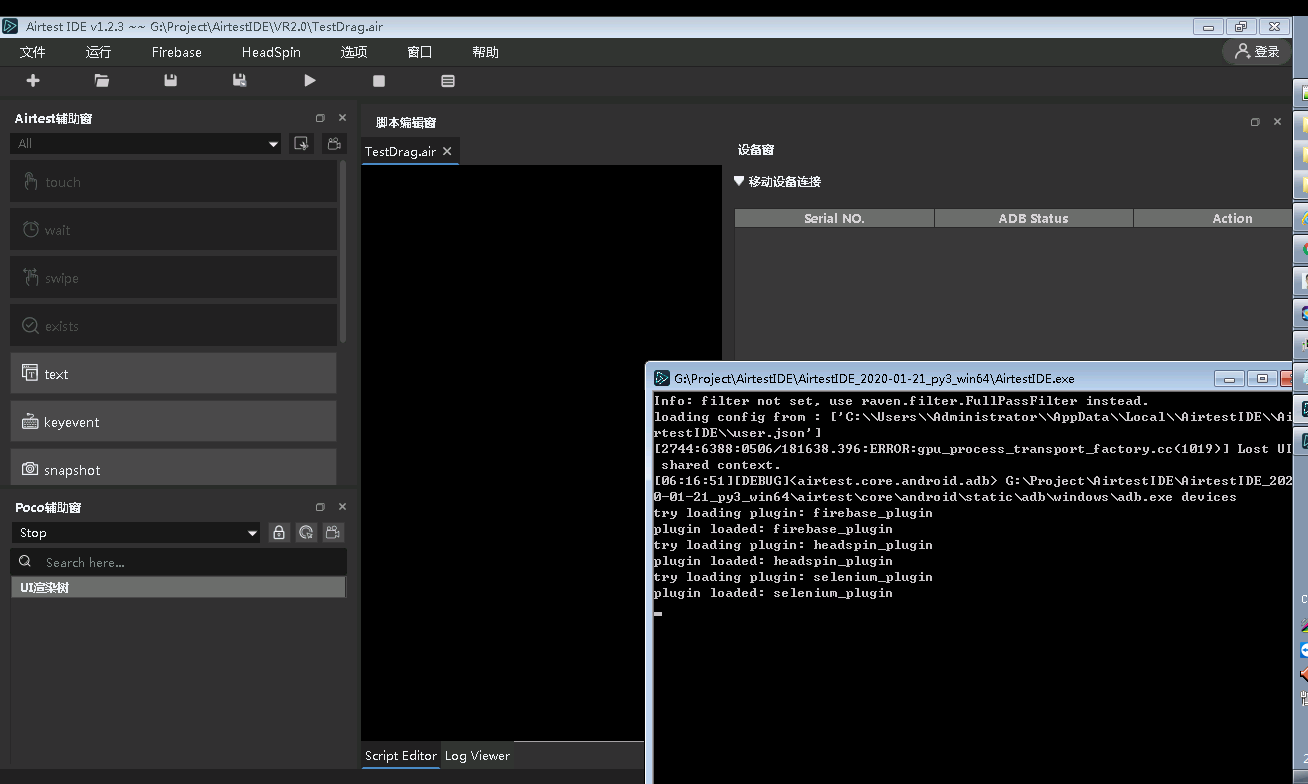Insert a text command from Airtest panel
Viewport: 1308px width, 784px height.
click(173, 374)
